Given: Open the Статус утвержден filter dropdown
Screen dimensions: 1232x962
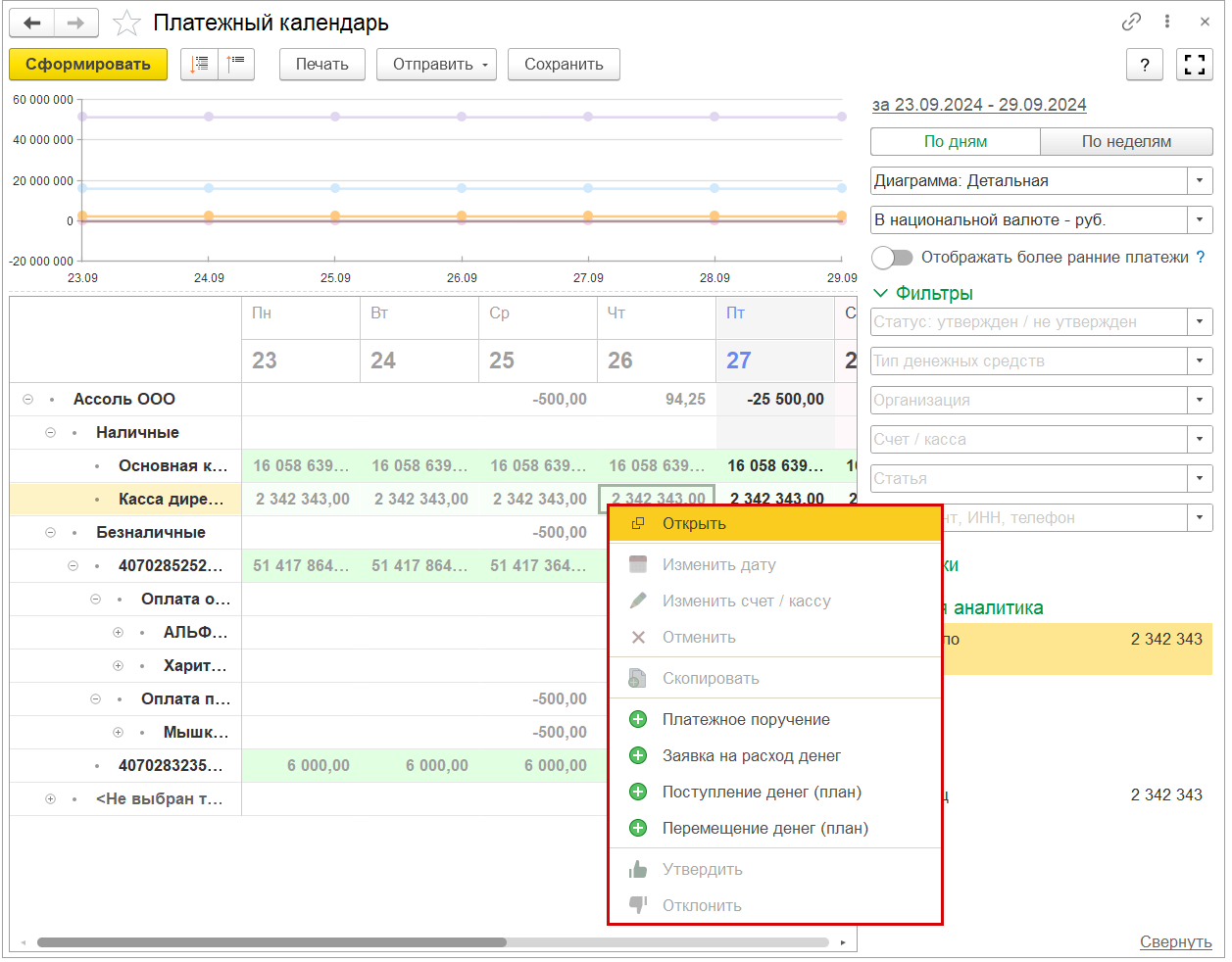Looking at the screenshot, I should [x=1200, y=321].
